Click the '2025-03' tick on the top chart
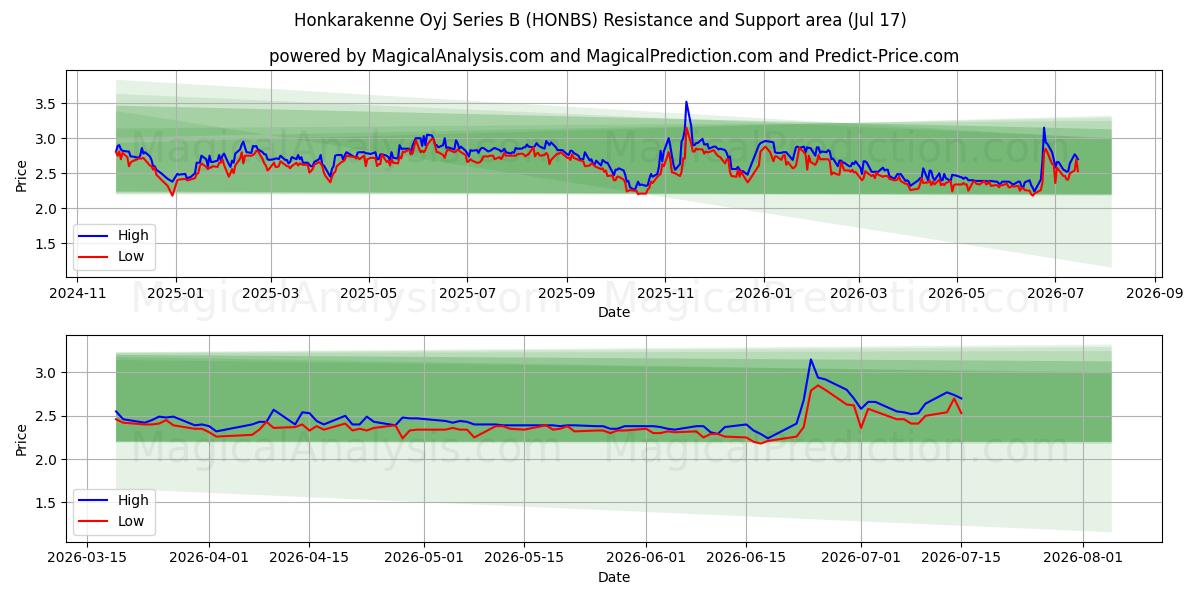 pyautogui.click(x=271, y=293)
